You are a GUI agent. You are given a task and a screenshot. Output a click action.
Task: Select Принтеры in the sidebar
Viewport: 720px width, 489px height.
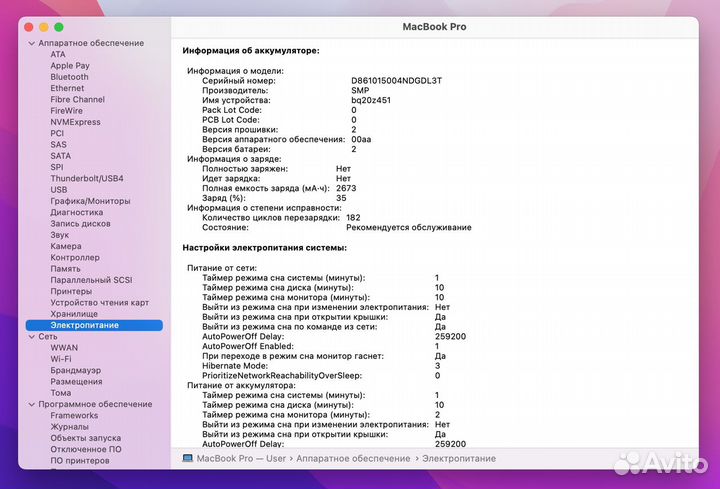(x=71, y=292)
